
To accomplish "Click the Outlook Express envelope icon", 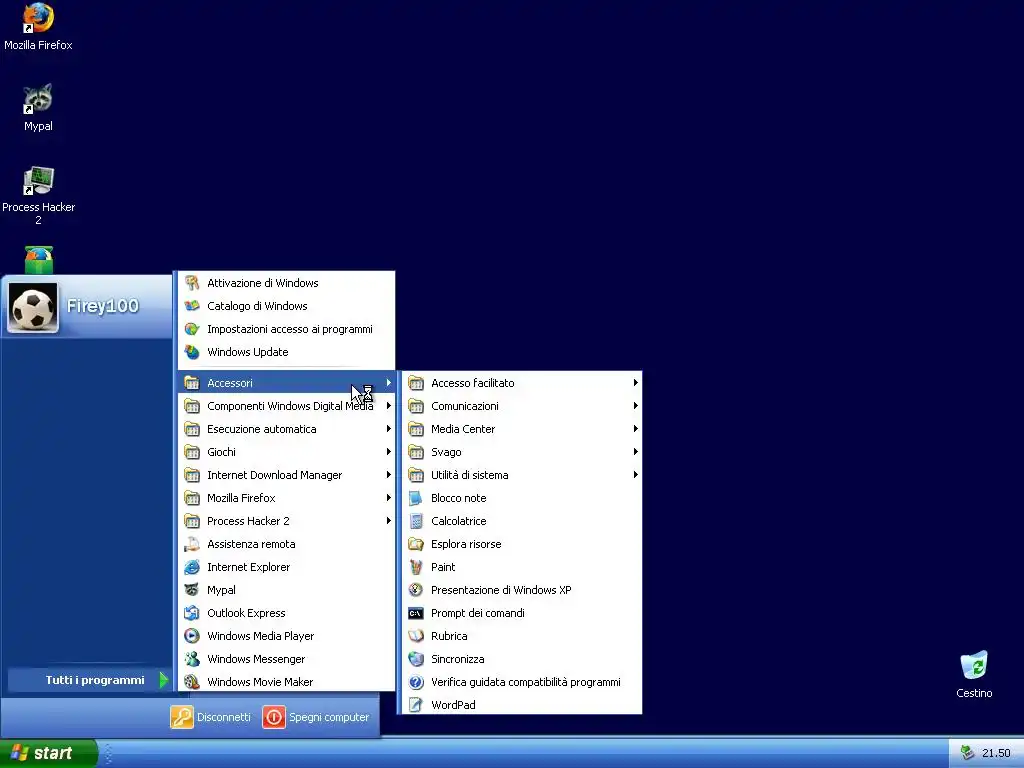I will (x=191, y=613).
